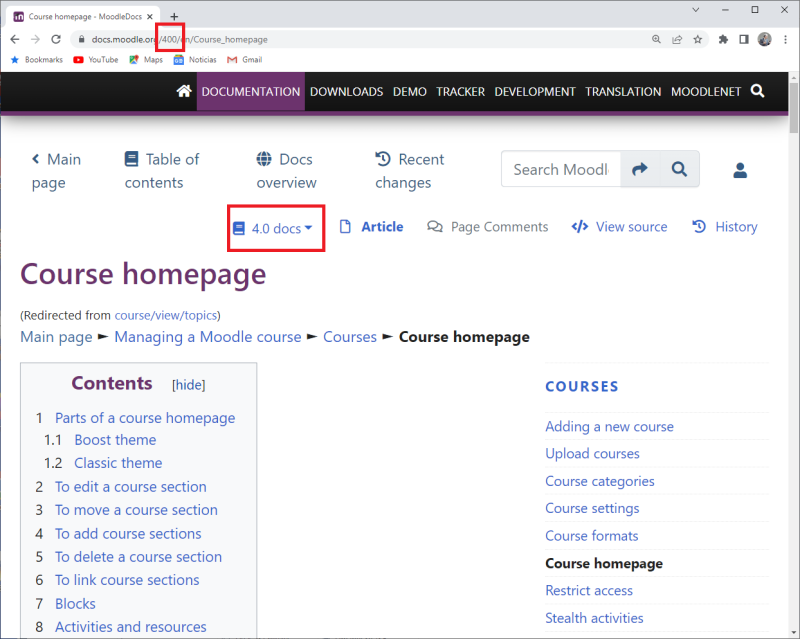Toggle the Contents table with hide link

tap(188, 385)
